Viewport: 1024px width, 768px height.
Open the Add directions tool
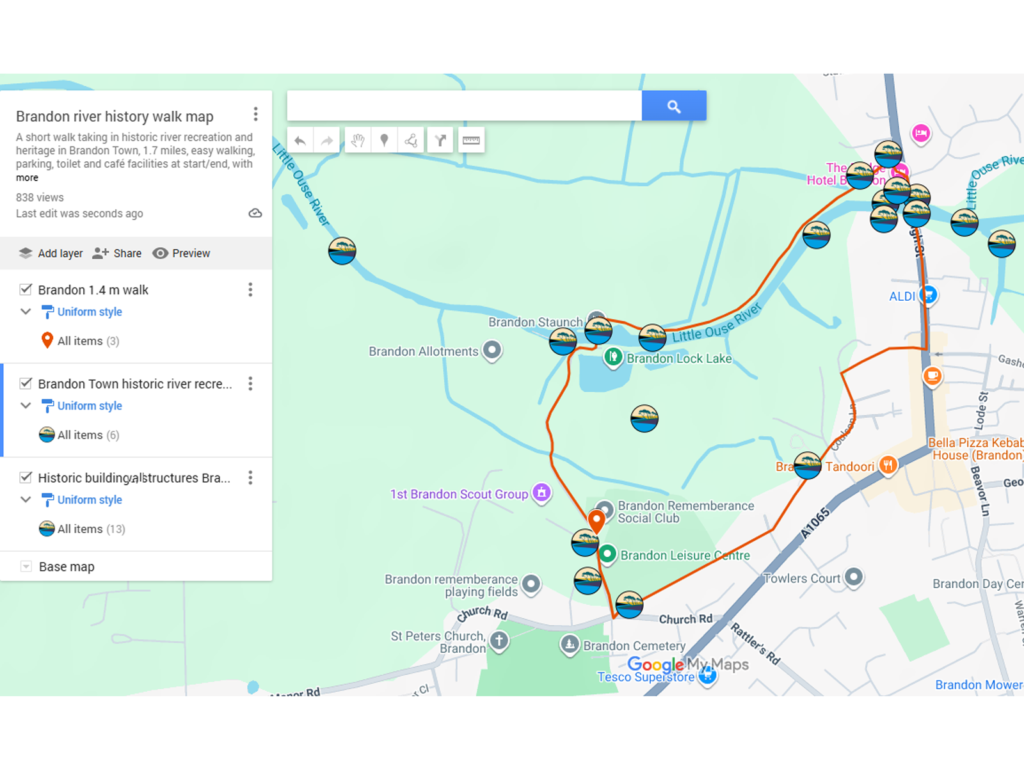[x=440, y=140]
